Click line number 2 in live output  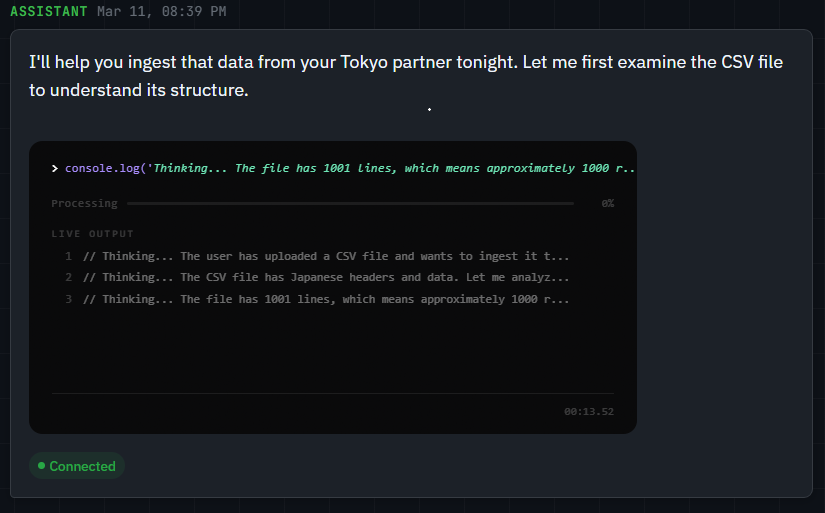(x=68, y=278)
